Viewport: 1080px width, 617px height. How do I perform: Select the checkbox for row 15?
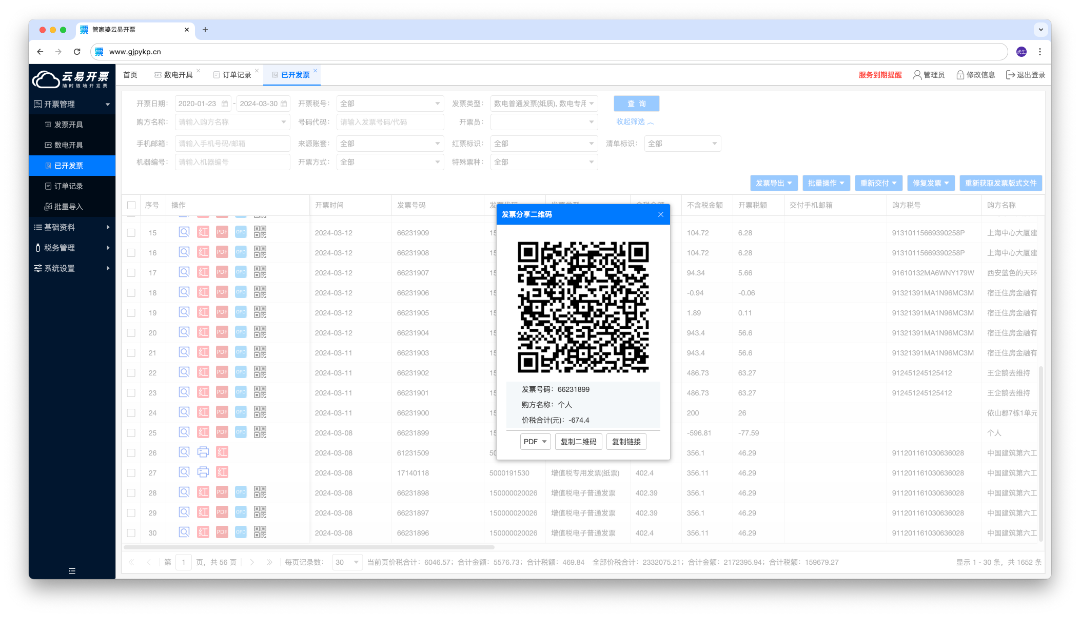point(132,233)
